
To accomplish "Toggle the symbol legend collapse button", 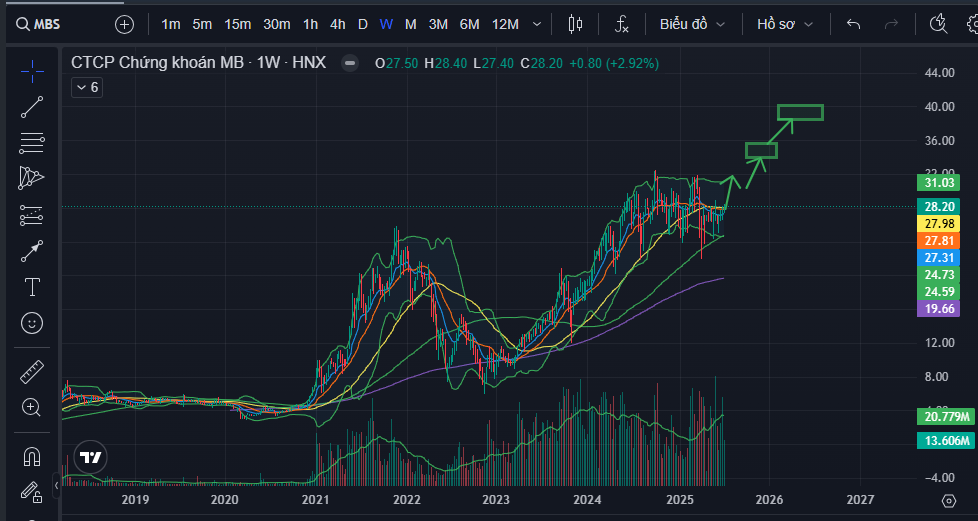I will 349,63.
